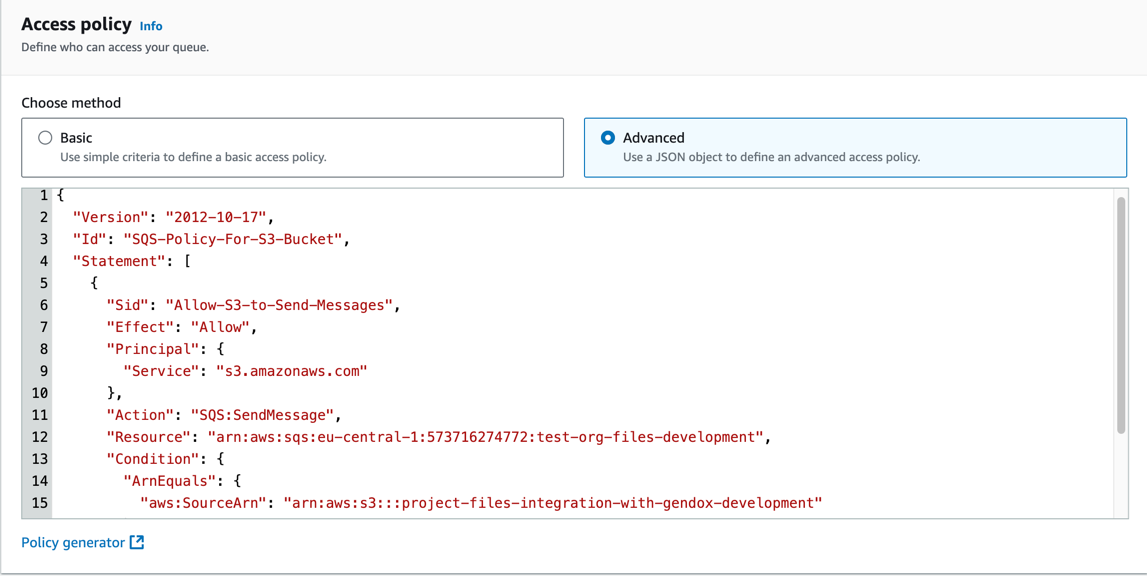Click the aws:SourceArn S3 bucket ARN value
The width and height of the screenshot is (1147, 576).
[552, 503]
